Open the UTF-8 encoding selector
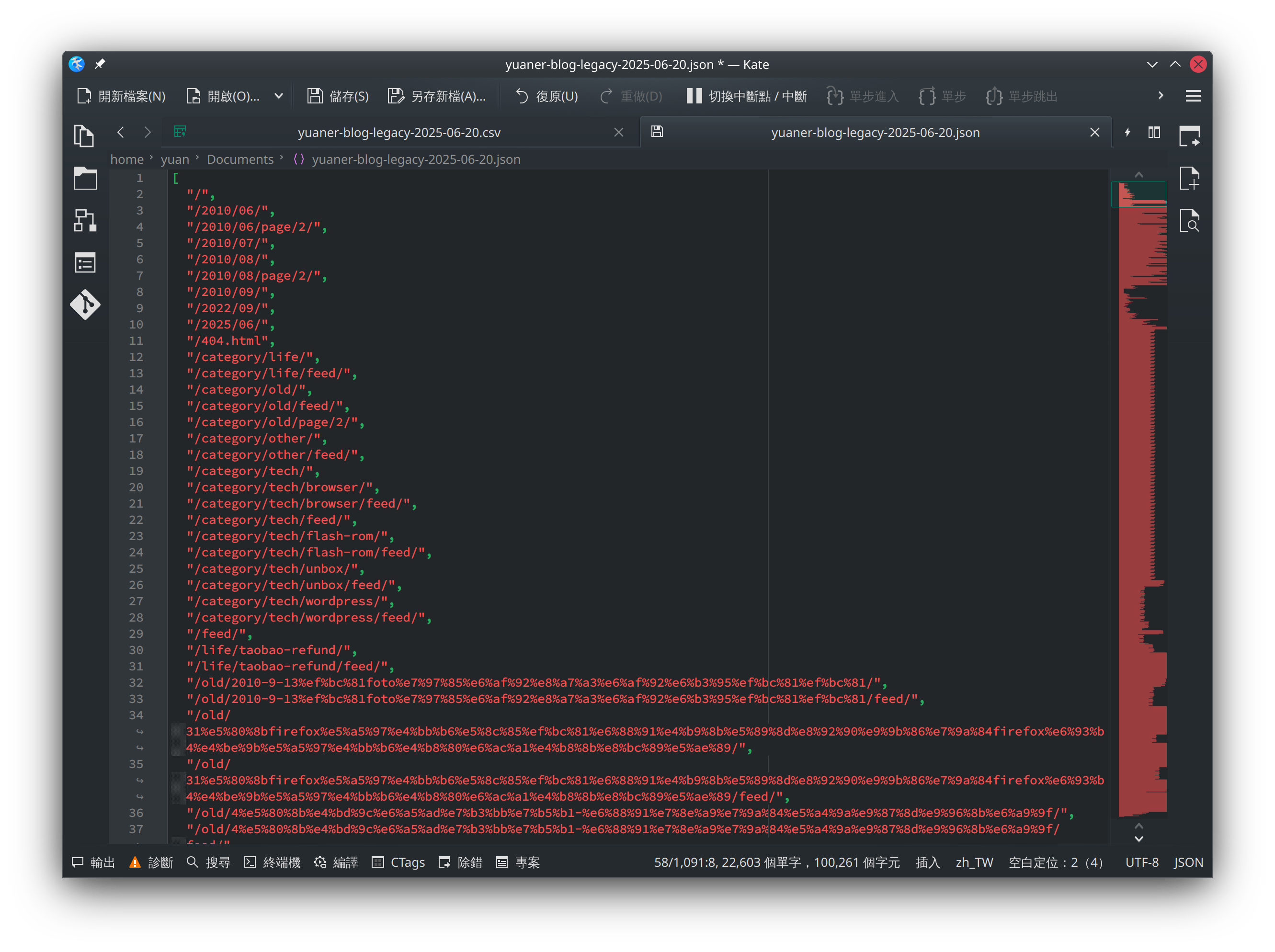The height and width of the screenshot is (952, 1275). (x=1141, y=862)
